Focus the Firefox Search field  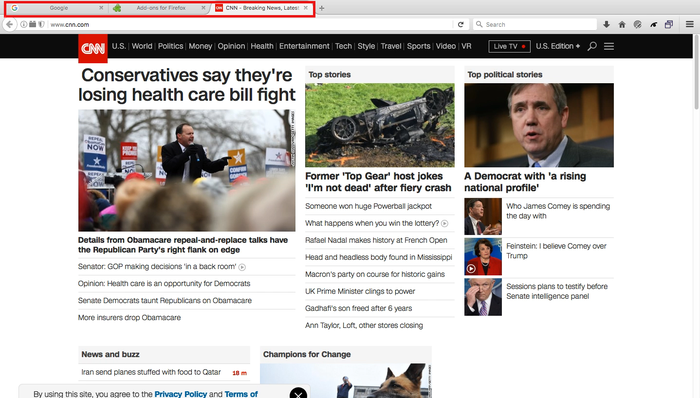point(535,25)
